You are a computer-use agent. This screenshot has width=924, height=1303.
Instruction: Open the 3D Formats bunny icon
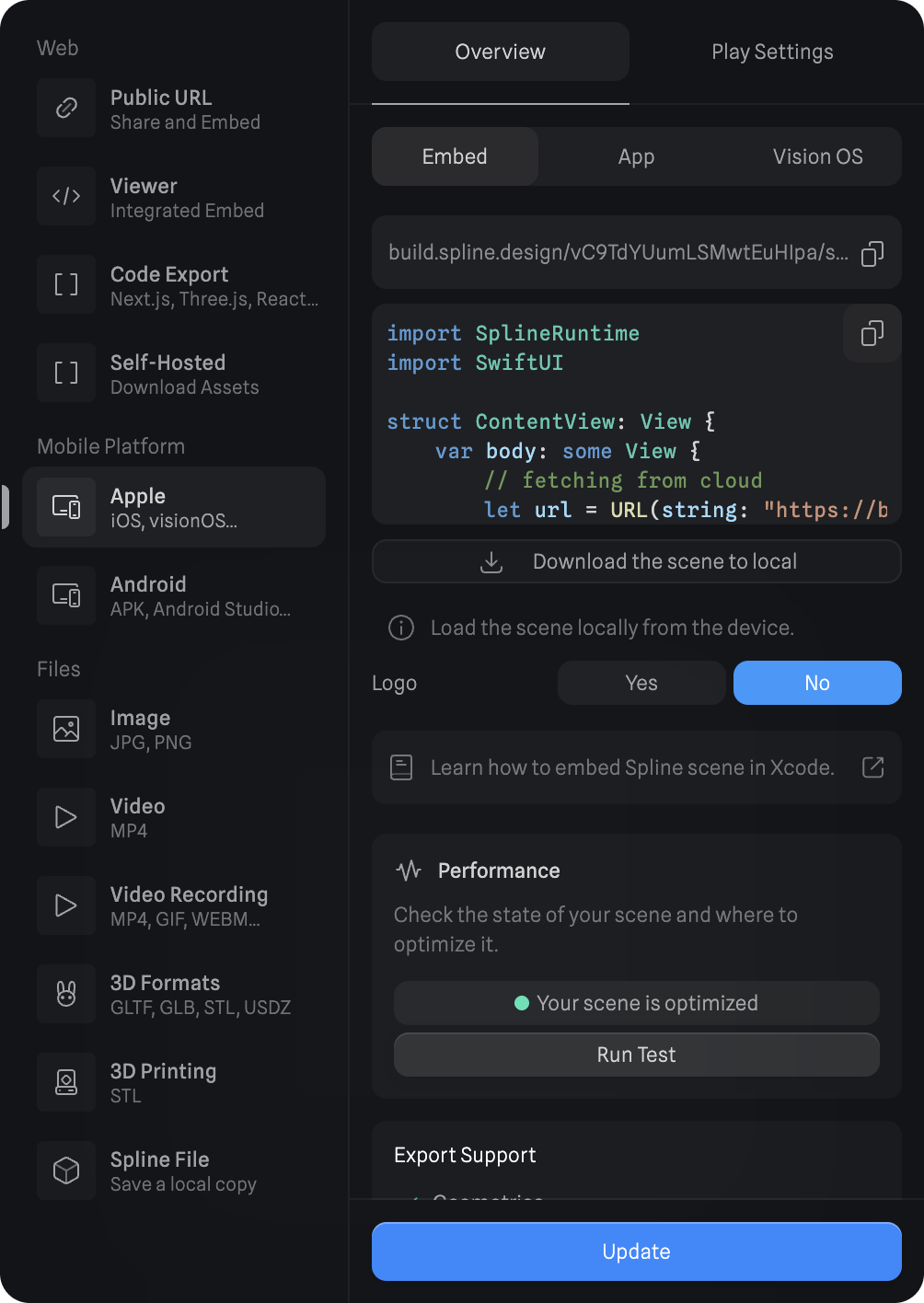pyautogui.click(x=66, y=994)
